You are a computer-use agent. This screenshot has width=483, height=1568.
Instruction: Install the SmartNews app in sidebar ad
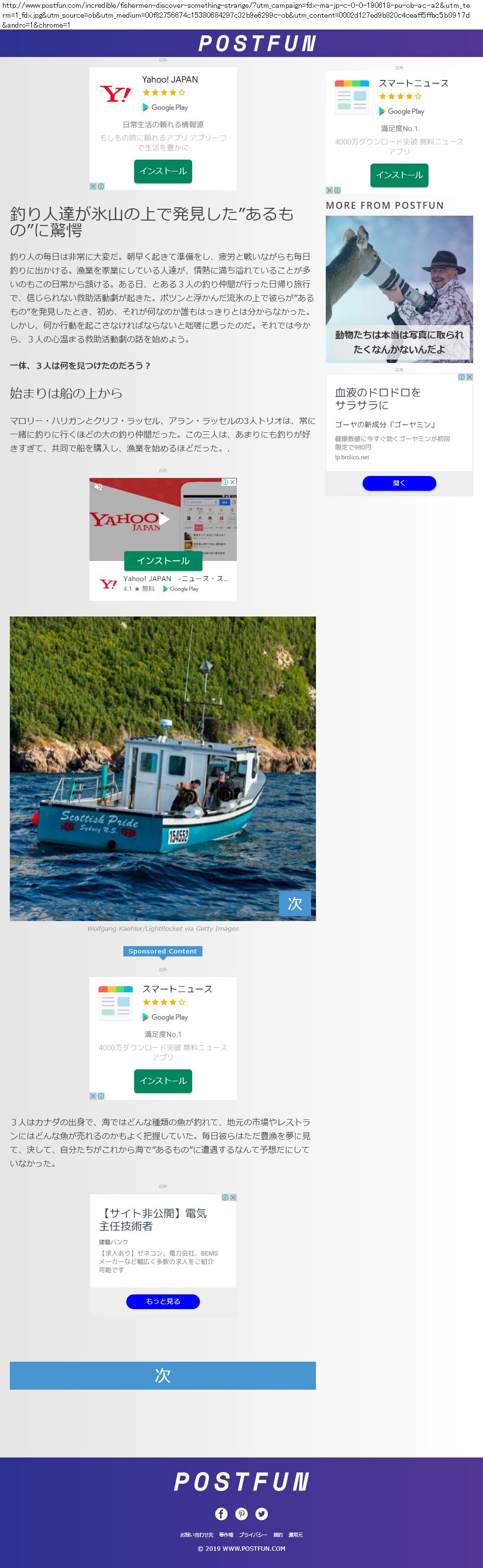[x=399, y=175]
